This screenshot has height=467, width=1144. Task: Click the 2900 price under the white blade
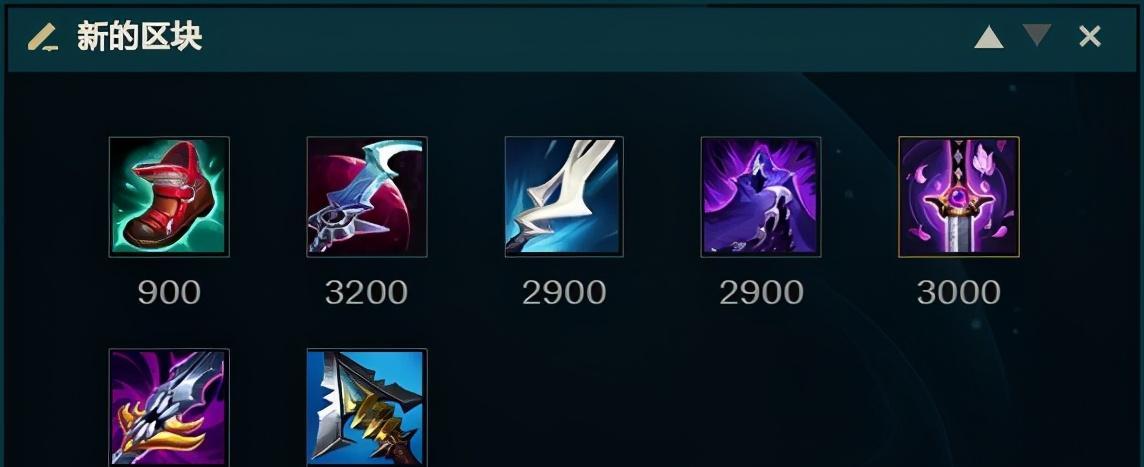(564, 293)
